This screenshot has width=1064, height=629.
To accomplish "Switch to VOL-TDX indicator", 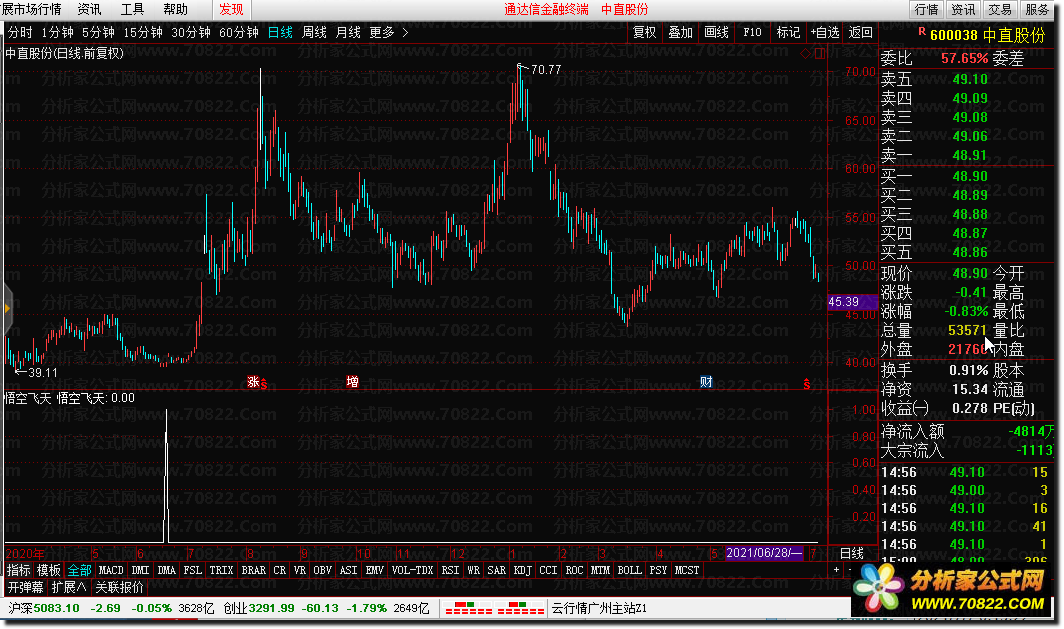I will click(413, 570).
